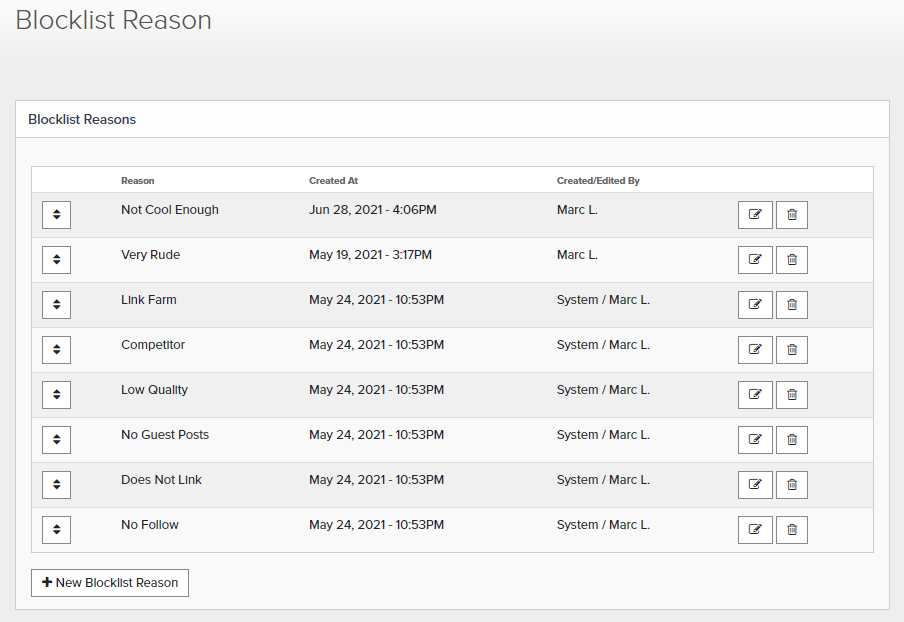
Task: Click reorder handle for Link Farm
Action: tap(56, 304)
